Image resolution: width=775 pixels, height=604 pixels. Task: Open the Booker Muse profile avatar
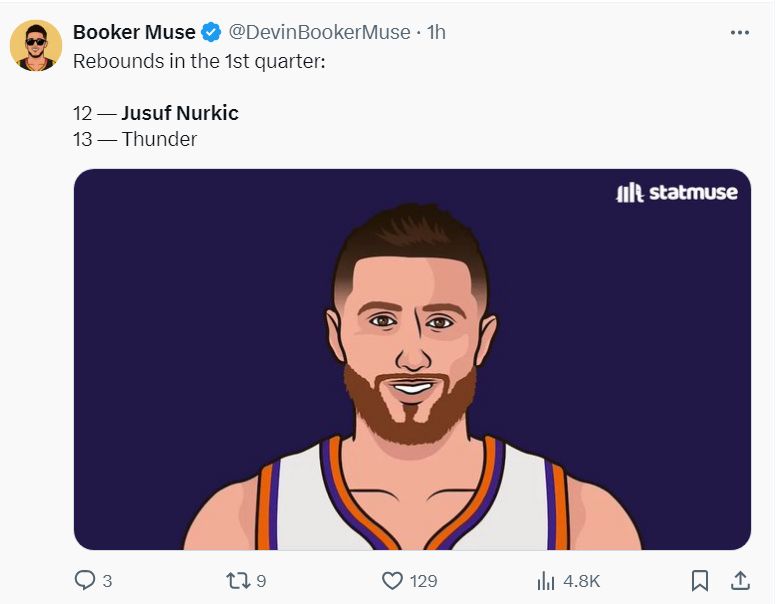point(36,45)
